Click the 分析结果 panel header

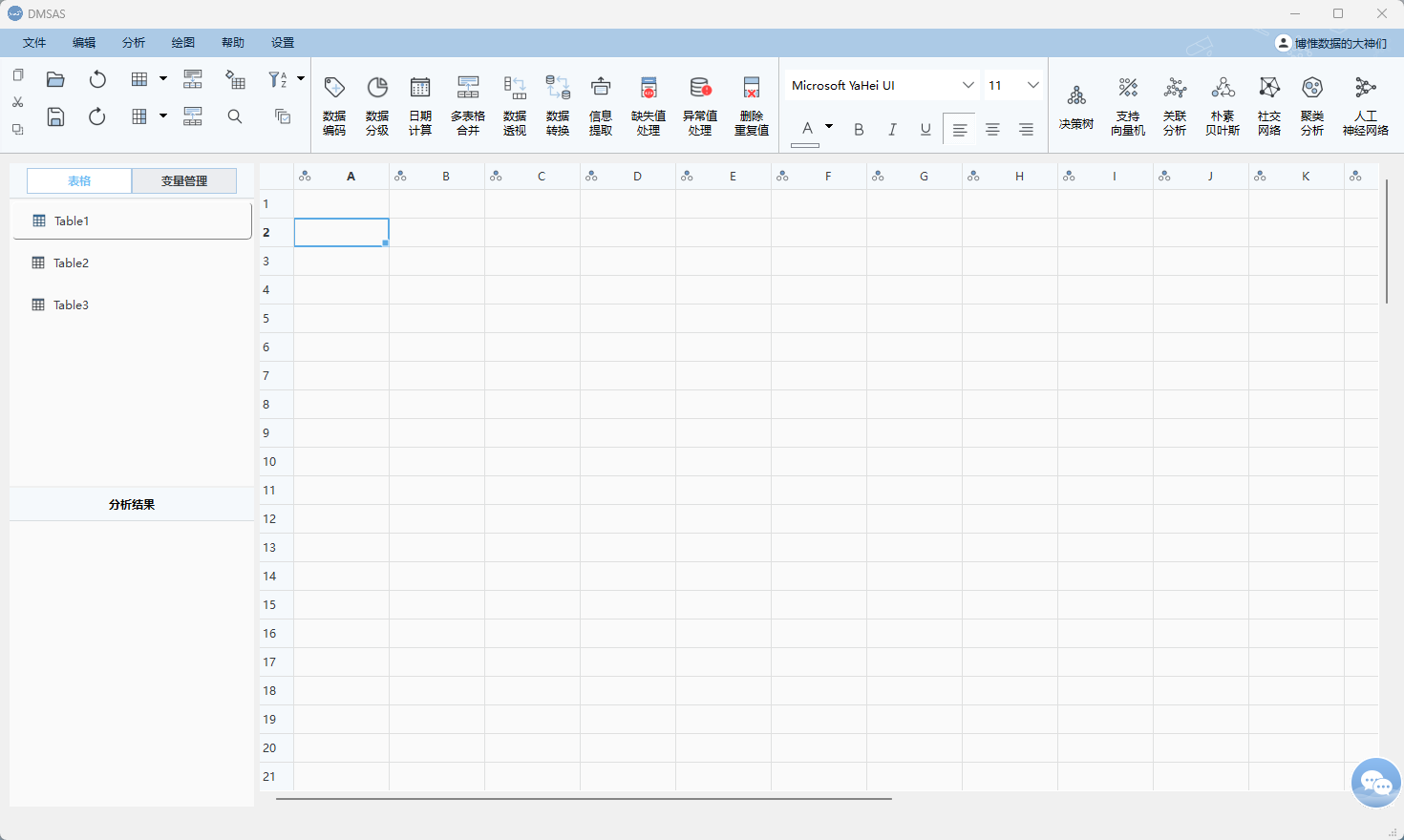coord(132,504)
